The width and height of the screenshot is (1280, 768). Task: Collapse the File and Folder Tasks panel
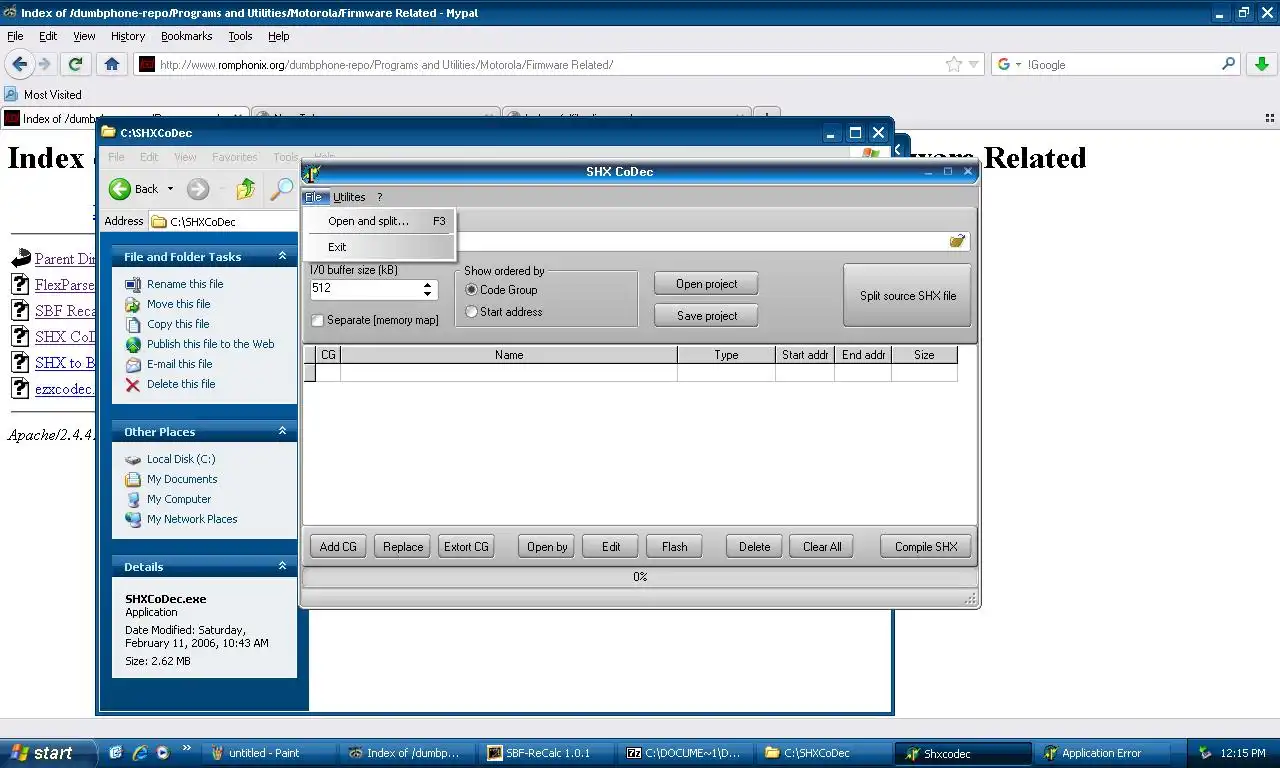(282, 257)
